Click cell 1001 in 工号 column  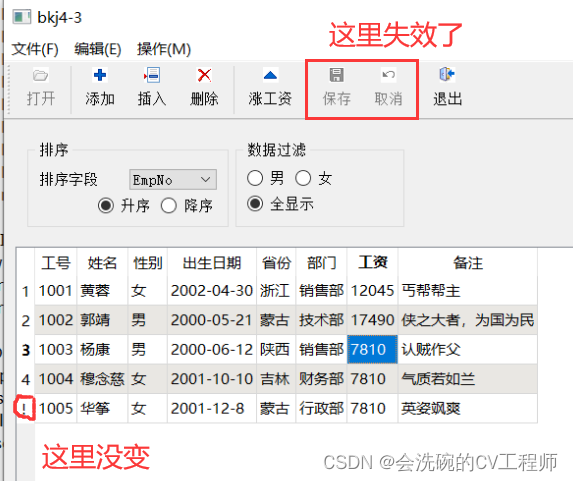tap(56, 291)
